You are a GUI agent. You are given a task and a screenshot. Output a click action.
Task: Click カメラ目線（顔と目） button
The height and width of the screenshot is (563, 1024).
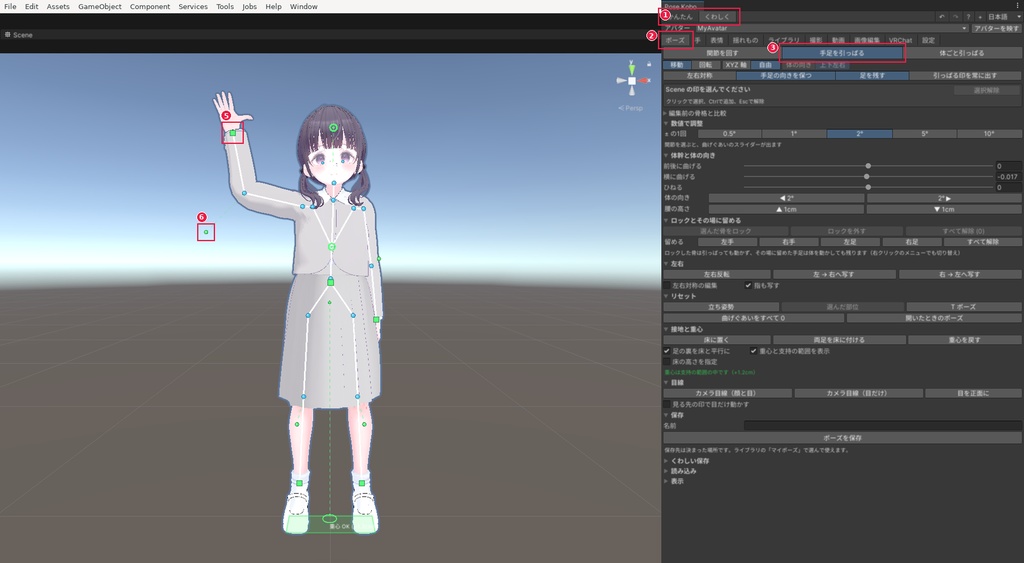pyautogui.click(x=728, y=393)
